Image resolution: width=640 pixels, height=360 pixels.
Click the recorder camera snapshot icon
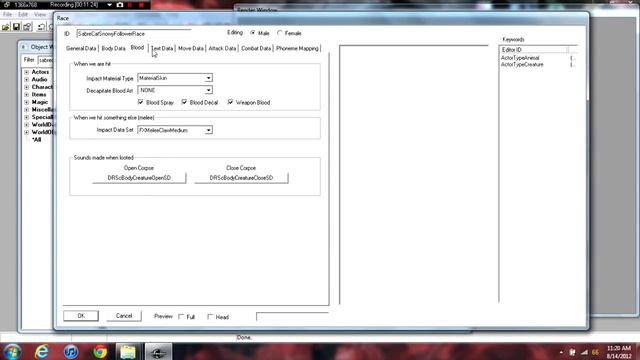coord(120,5)
